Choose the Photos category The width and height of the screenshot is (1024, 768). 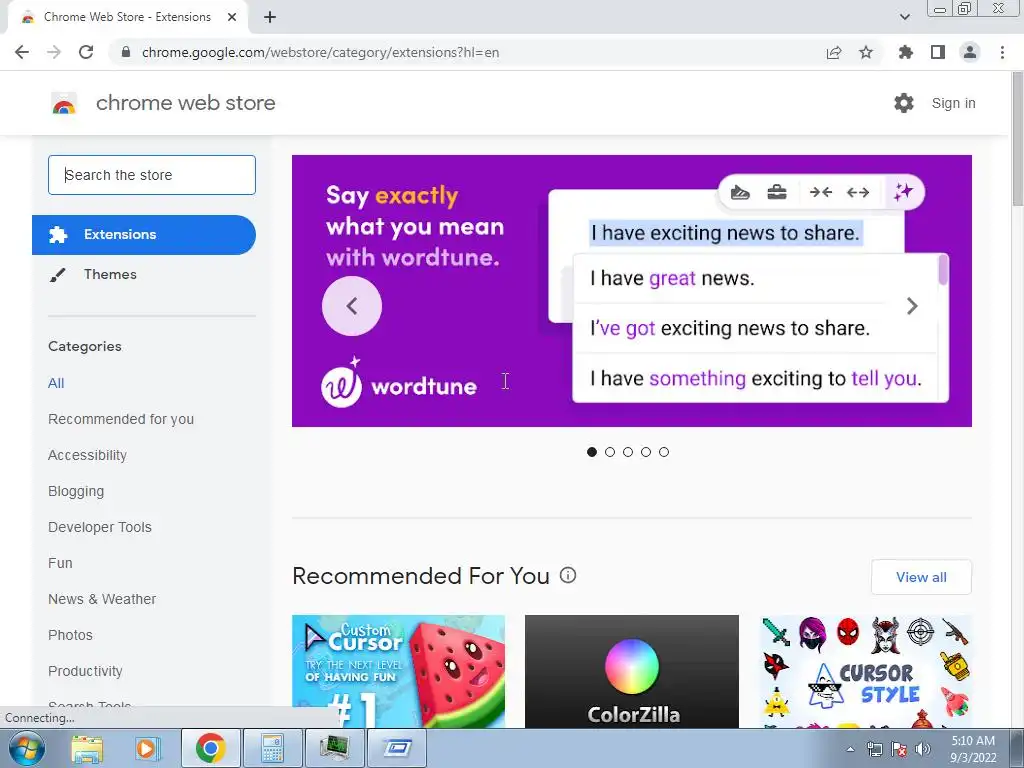tap(71, 635)
